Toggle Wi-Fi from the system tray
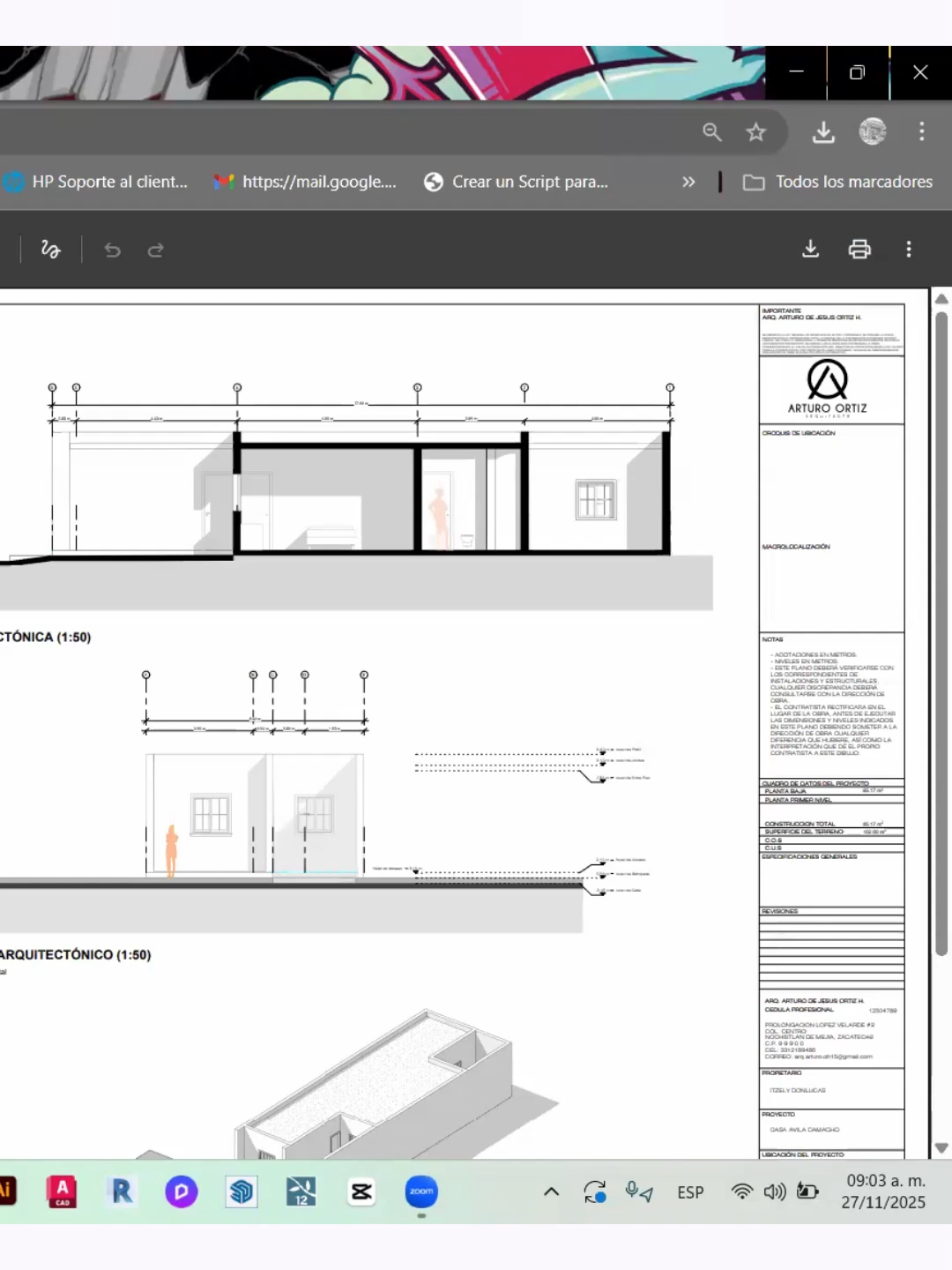Image resolution: width=952 pixels, height=1270 pixels. pyautogui.click(x=741, y=1192)
